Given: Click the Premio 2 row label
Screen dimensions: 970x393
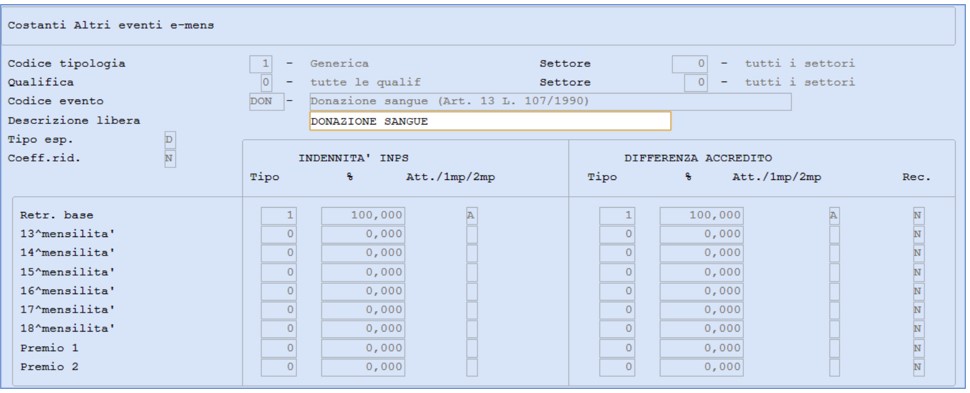Looking at the screenshot, I should [49, 367].
